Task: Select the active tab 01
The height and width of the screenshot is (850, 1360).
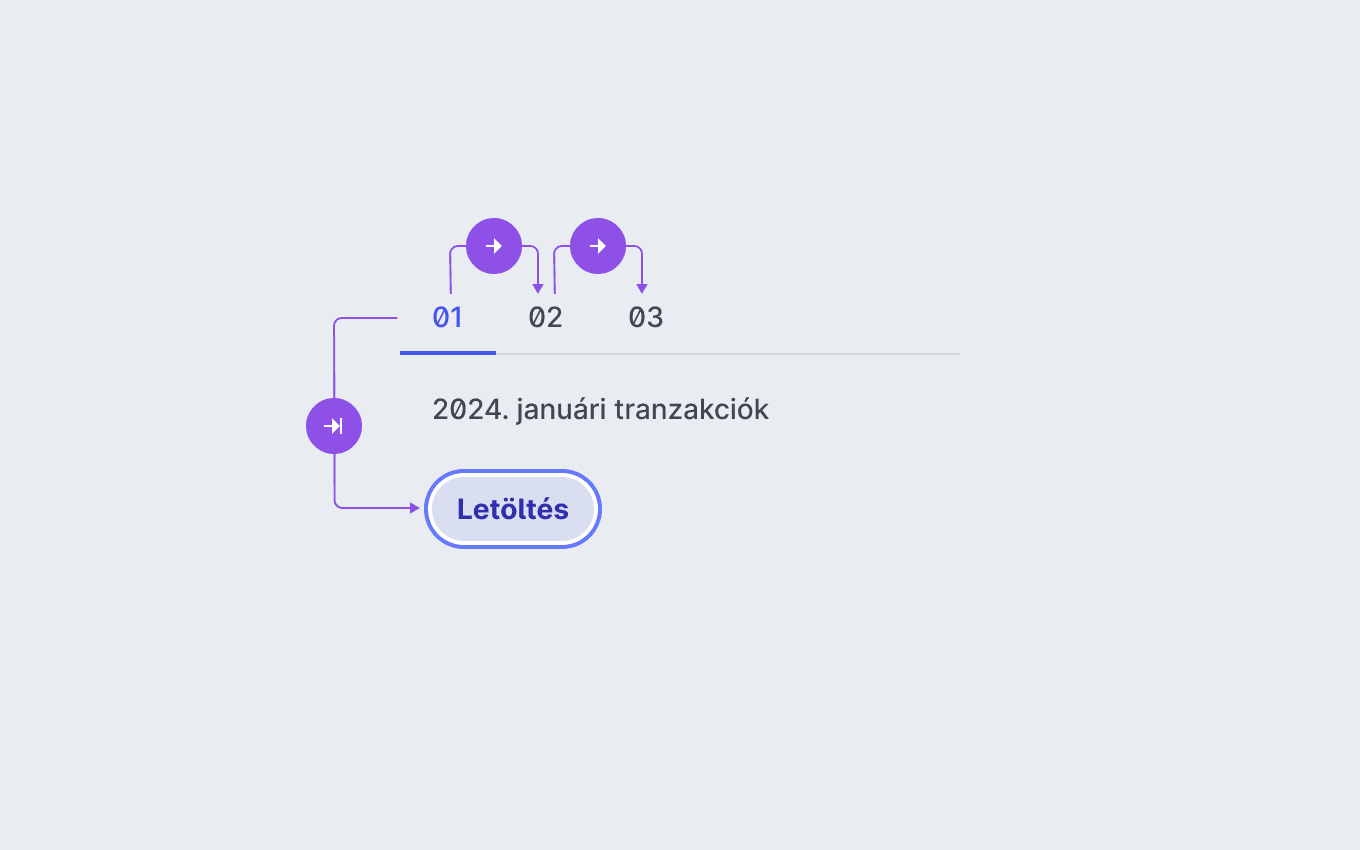Action: 448,318
